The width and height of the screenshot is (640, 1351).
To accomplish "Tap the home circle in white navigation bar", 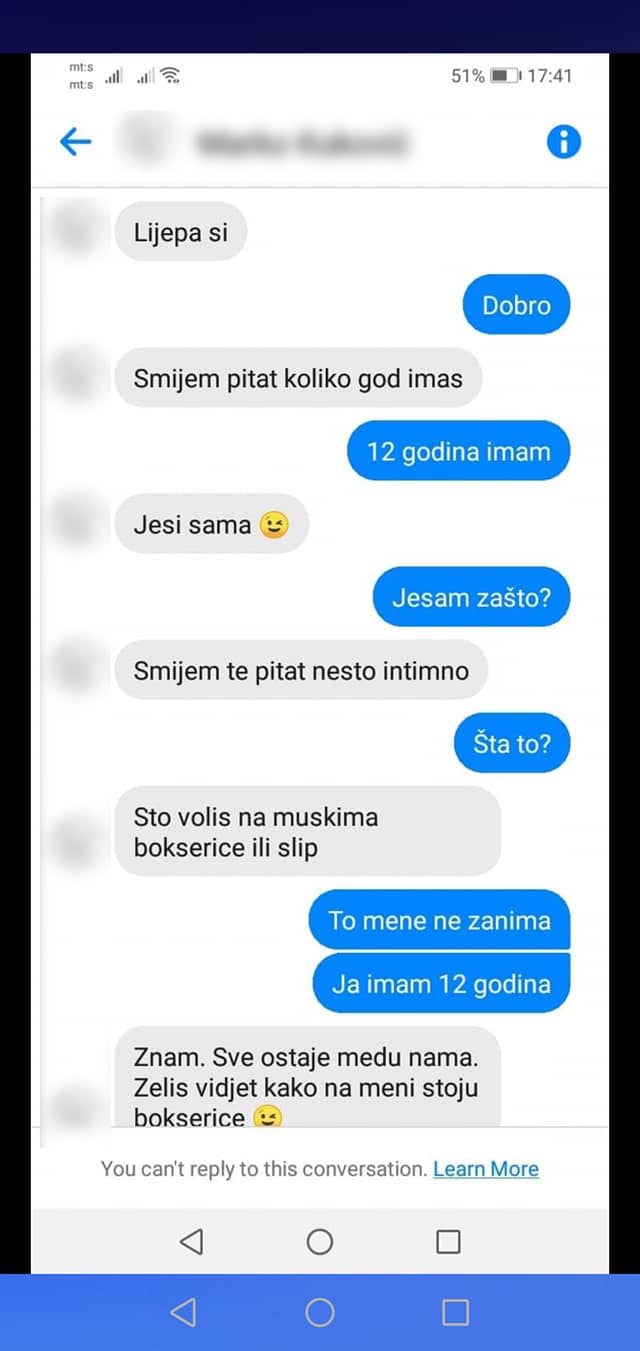I will (x=320, y=1242).
